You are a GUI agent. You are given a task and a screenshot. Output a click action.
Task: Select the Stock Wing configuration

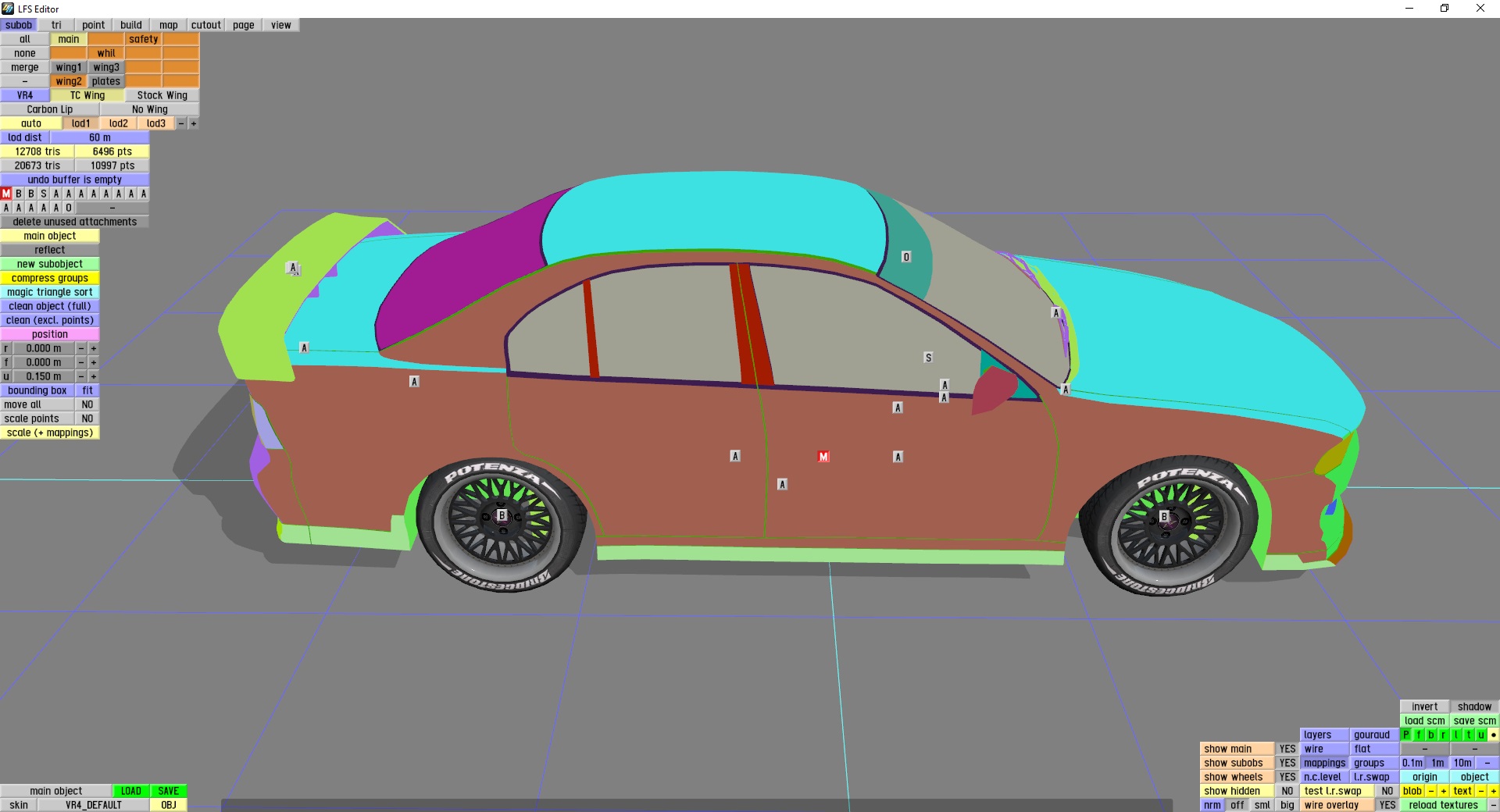[162, 95]
